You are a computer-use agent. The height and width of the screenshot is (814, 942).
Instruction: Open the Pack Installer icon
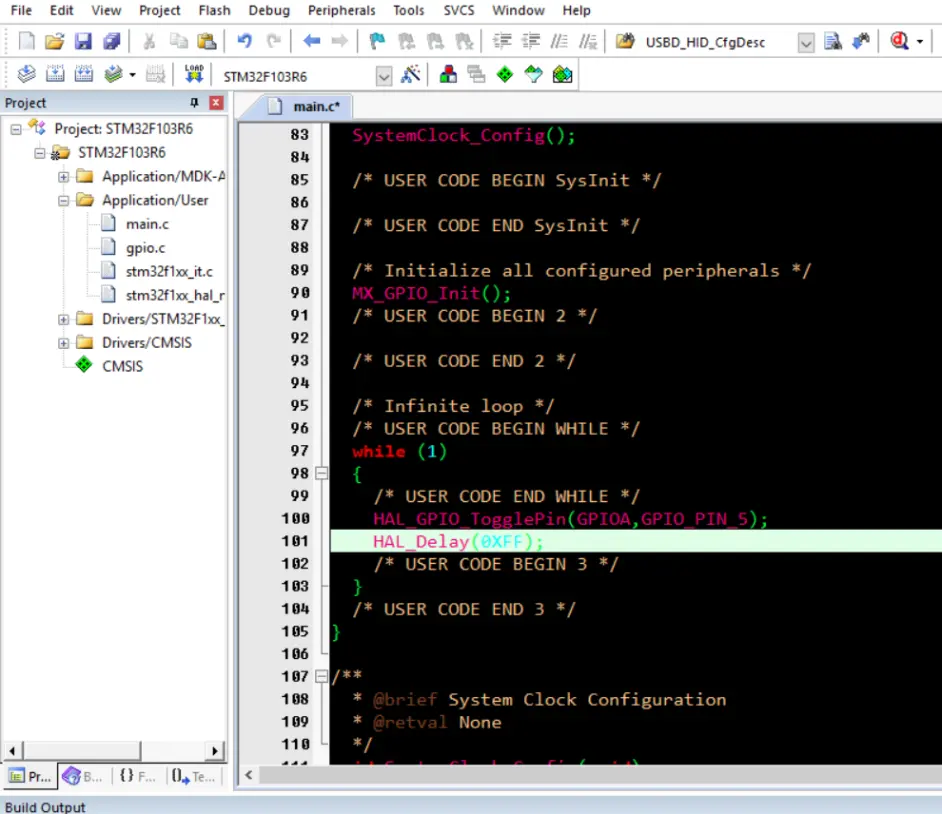pos(562,74)
